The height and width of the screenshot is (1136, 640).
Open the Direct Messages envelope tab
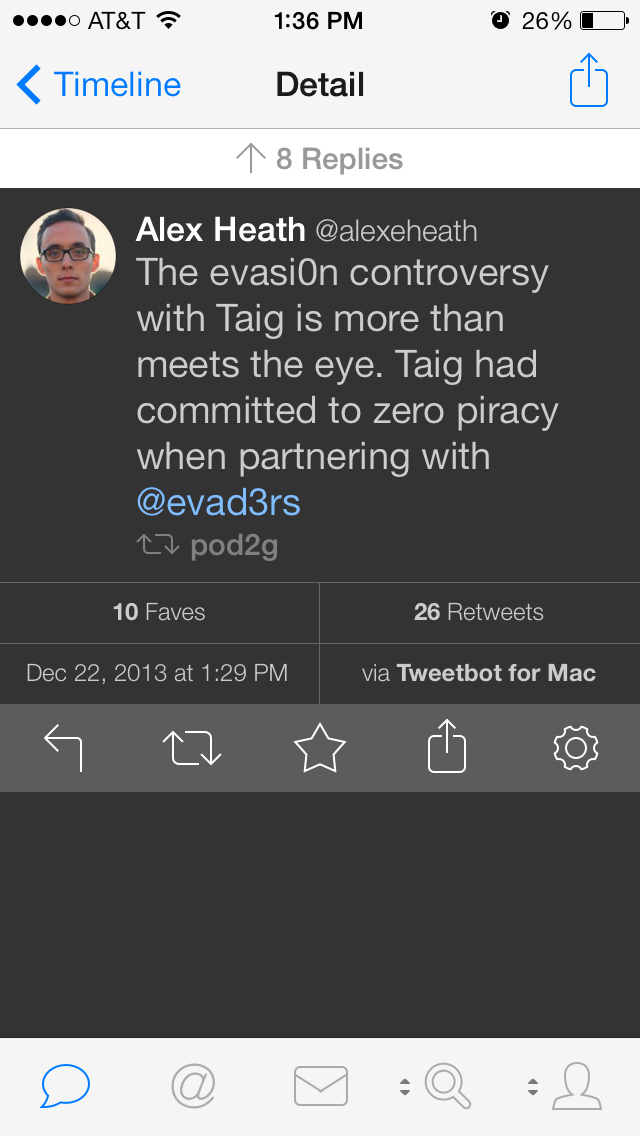coord(320,1085)
